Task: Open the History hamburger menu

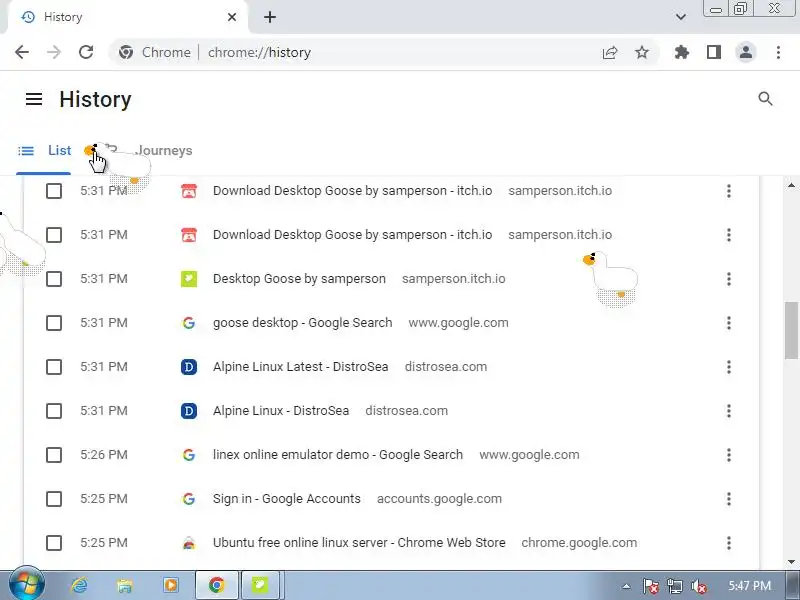Action: pos(34,99)
